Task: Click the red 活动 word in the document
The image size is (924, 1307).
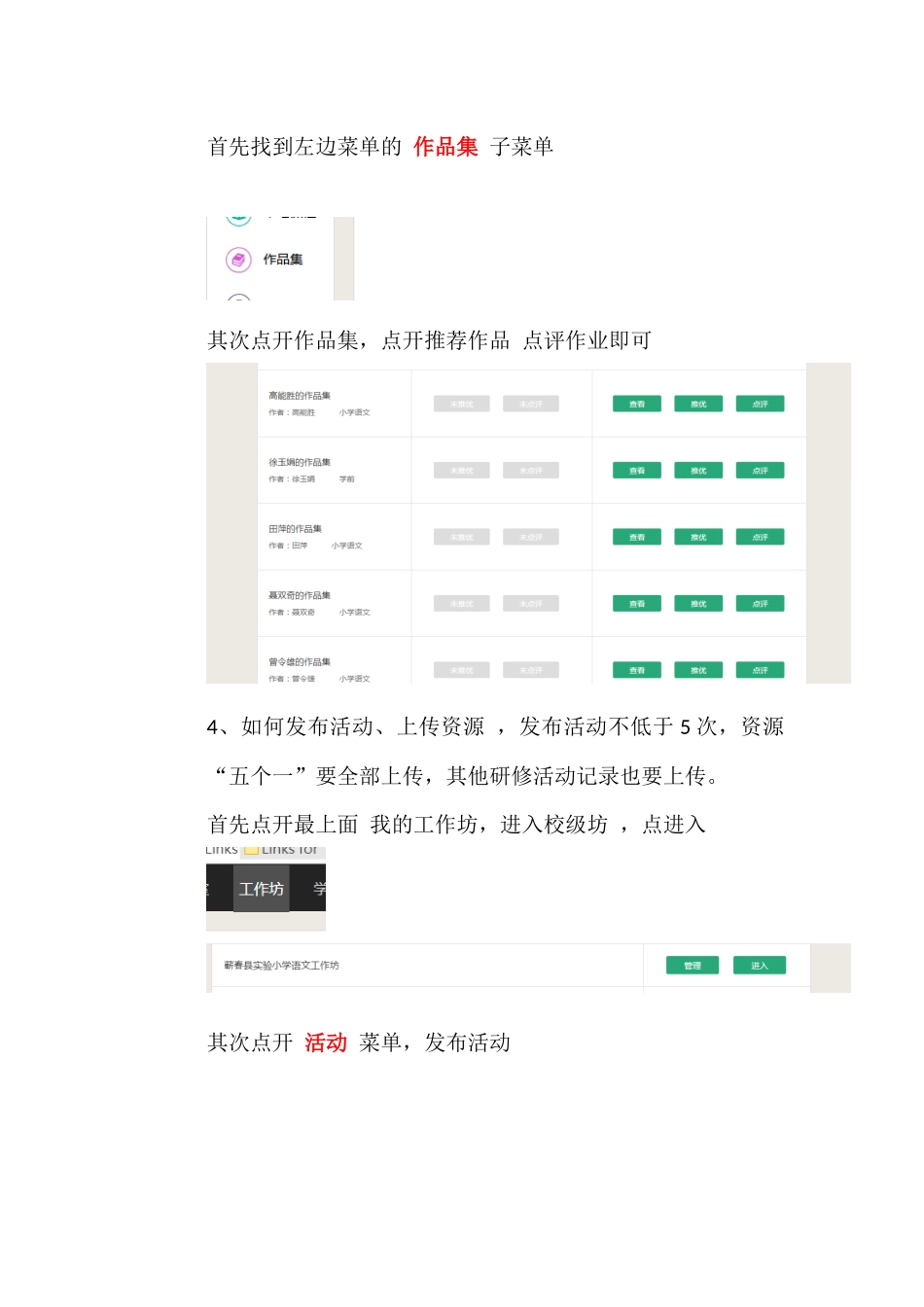Action: point(326,1042)
